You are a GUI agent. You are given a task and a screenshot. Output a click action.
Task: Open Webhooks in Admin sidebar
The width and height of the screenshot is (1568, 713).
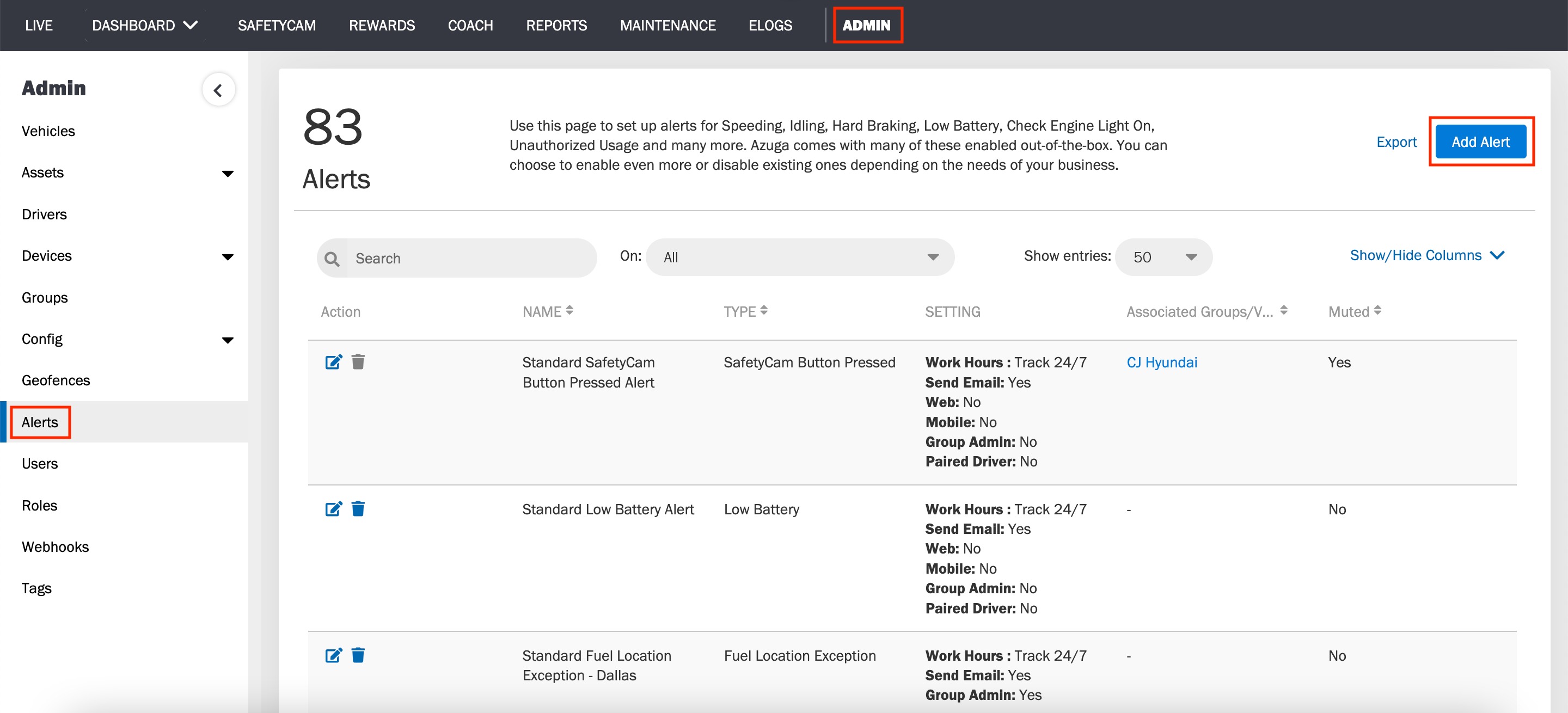tap(55, 547)
